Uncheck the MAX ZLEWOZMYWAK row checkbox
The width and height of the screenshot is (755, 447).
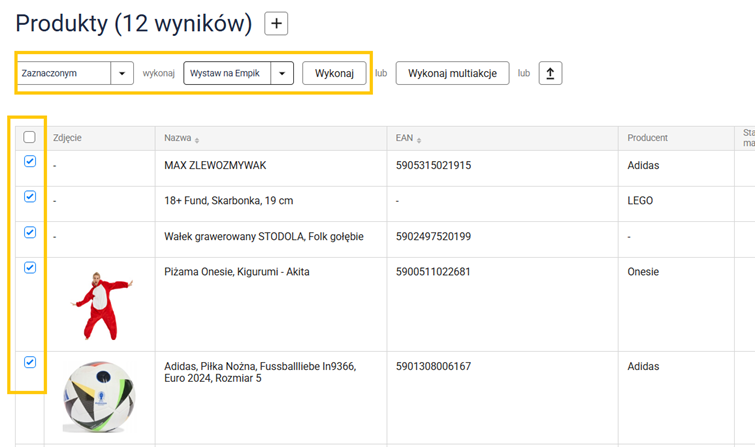pyautogui.click(x=29, y=161)
